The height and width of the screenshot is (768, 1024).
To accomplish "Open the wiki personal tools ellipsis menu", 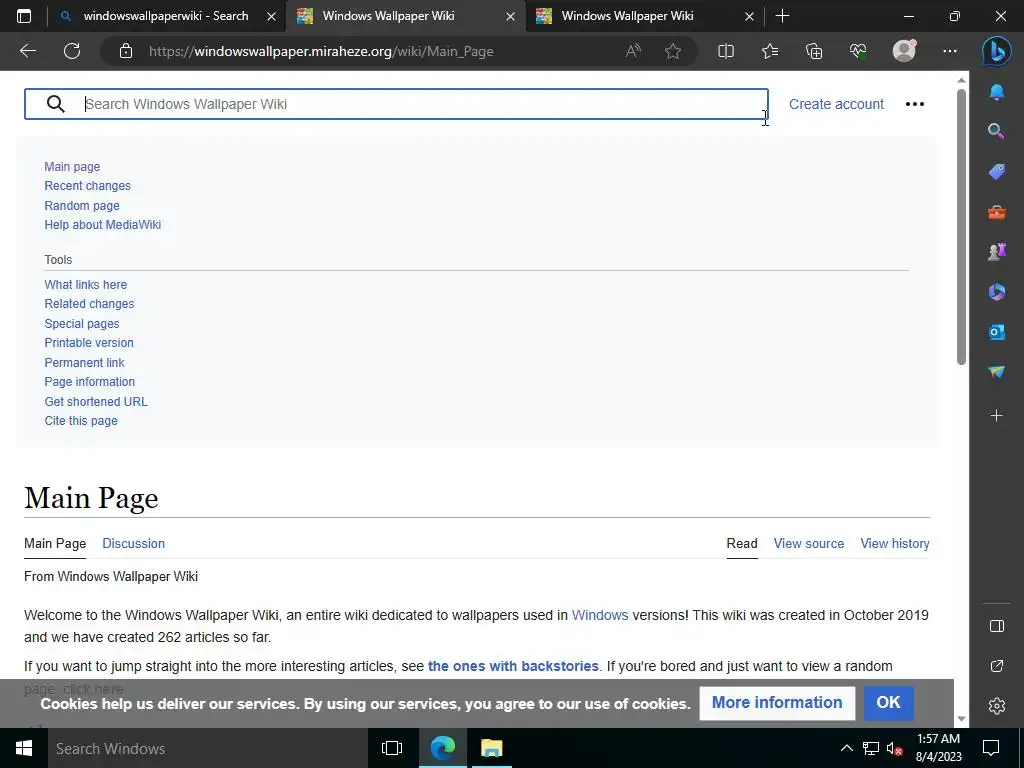I will tap(914, 104).
